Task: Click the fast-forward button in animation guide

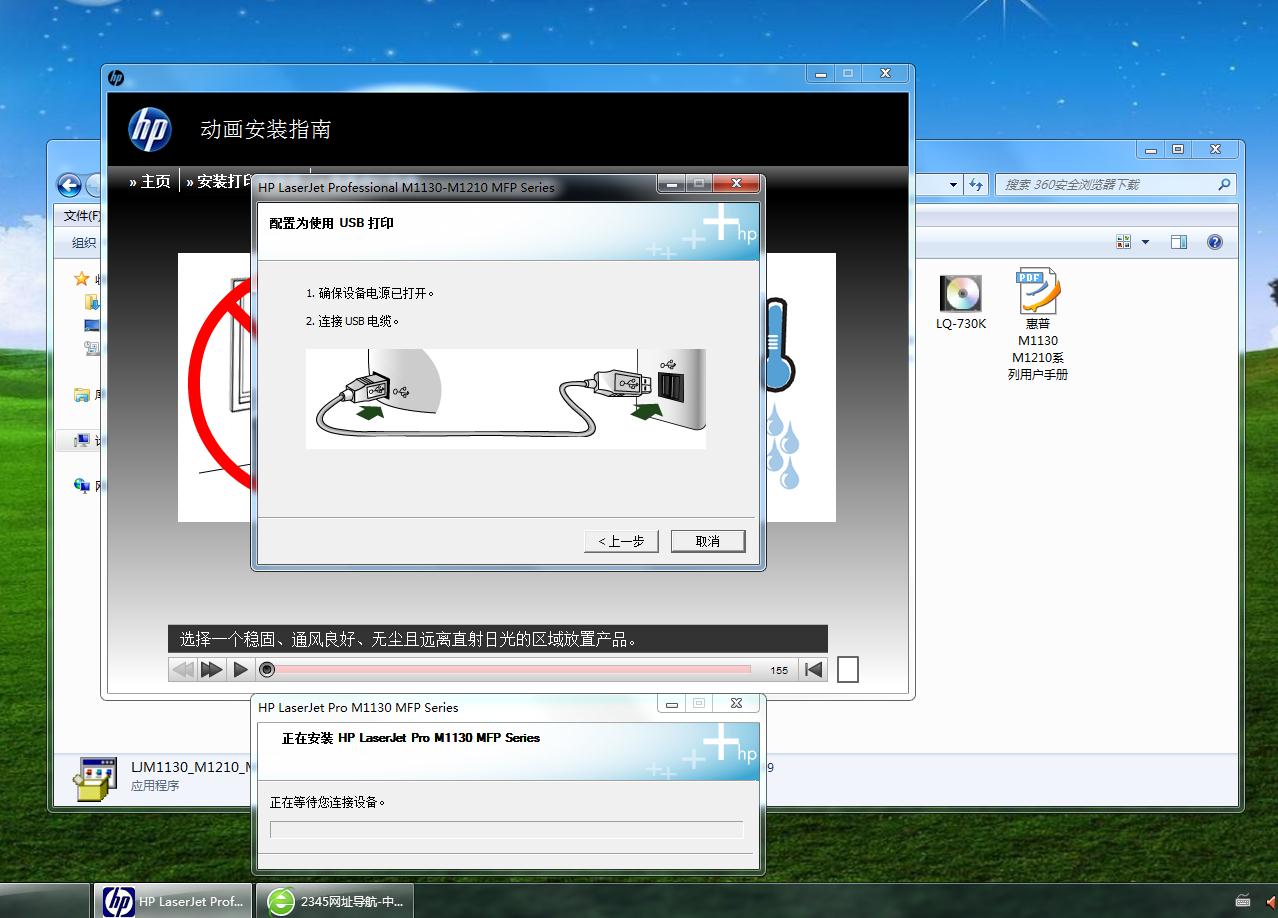Action: (x=211, y=670)
